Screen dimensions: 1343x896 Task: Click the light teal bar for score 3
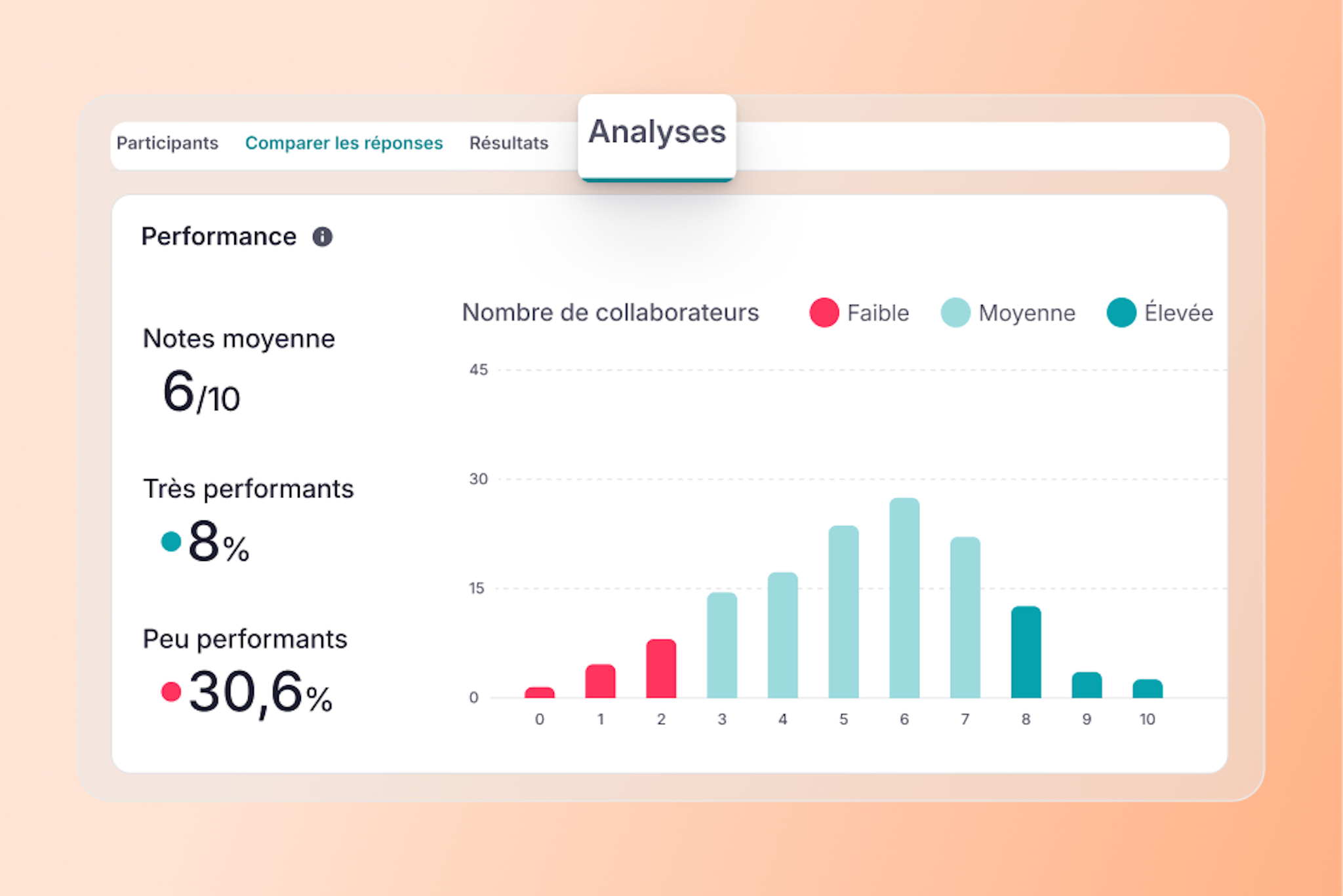click(722, 645)
